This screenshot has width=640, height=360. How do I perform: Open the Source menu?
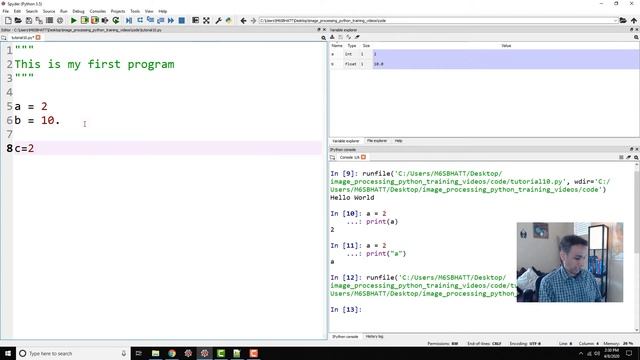tap(49, 11)
